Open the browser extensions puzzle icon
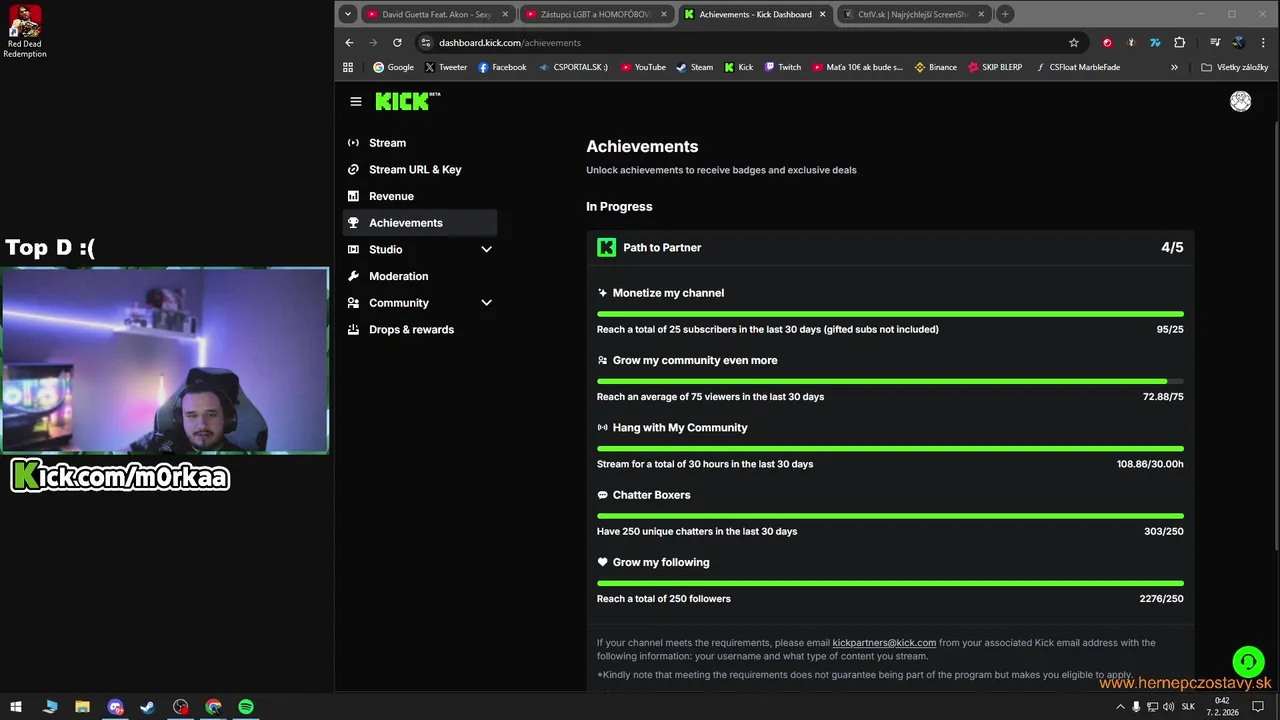1280x720 pixels. (x=1180, y=43)
